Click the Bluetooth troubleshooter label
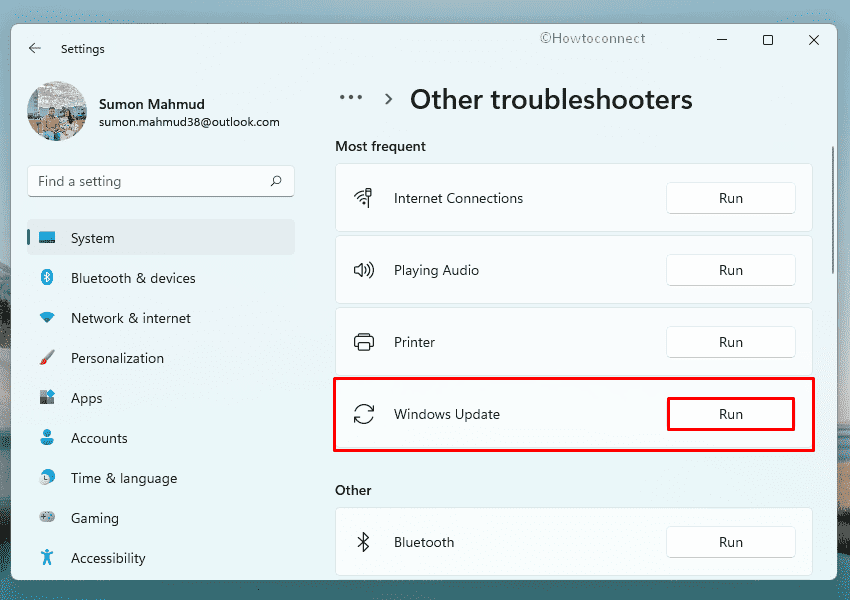The image size is (850, 600). click(424, 542)
